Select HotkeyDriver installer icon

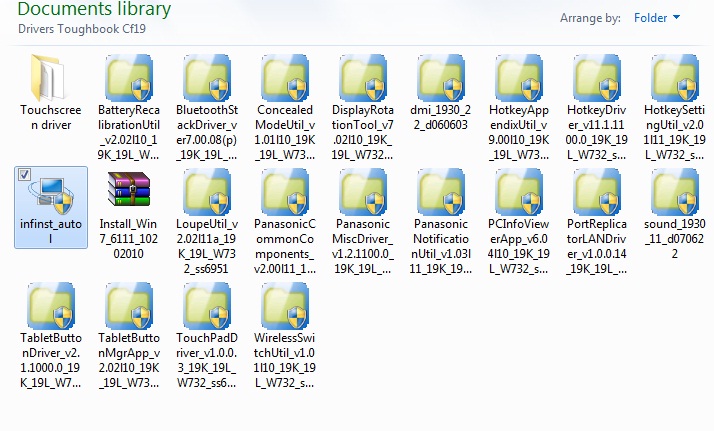tap(597, 77)
